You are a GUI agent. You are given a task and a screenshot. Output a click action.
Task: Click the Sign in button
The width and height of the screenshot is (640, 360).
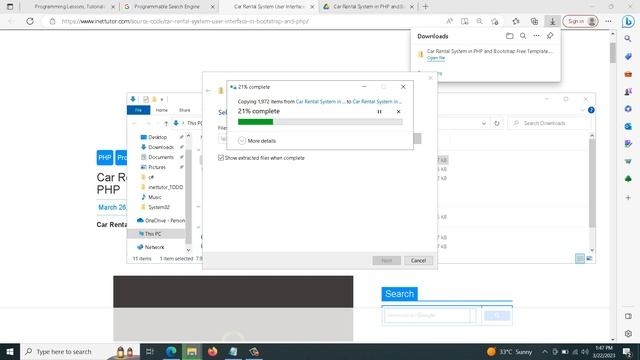(580, 21)
